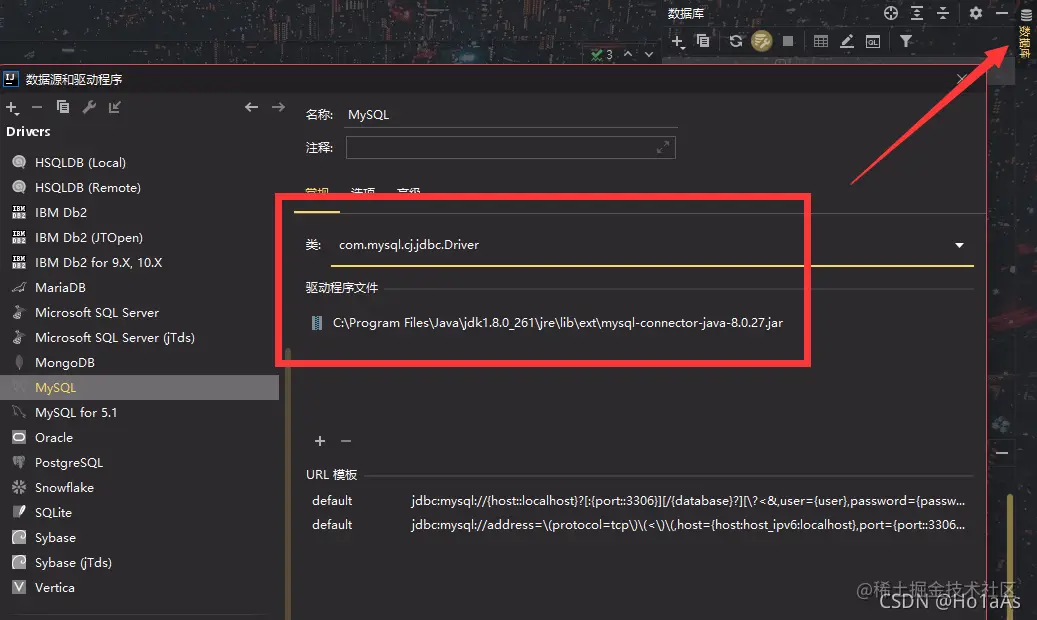This screenshot has width=1037, height=620.
Task: Open the driver class dropdown arrow
Action: pyautogui.click(x=960, y=245)
